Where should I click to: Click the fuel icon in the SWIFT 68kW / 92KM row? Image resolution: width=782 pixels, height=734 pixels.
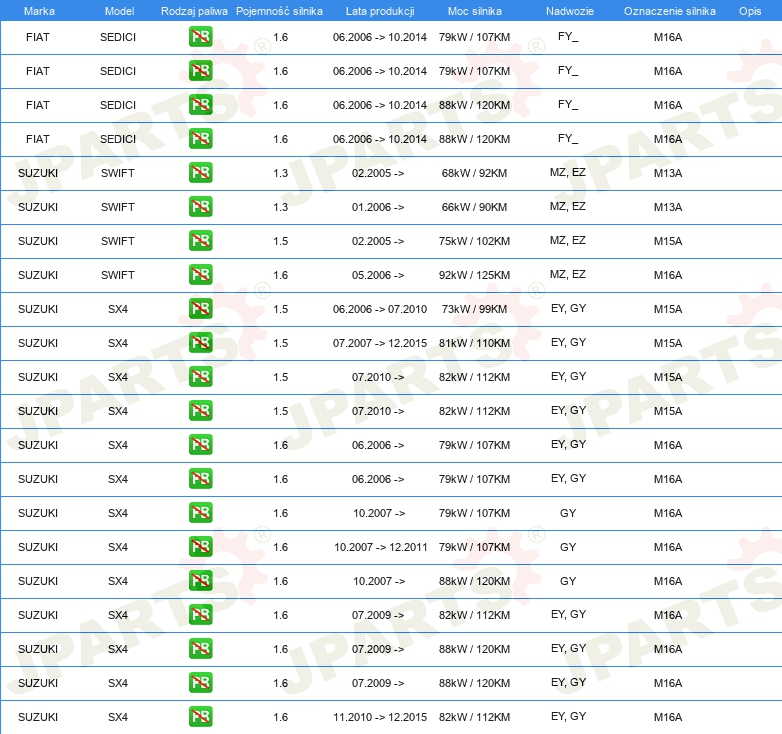click(x=200, y=173)
